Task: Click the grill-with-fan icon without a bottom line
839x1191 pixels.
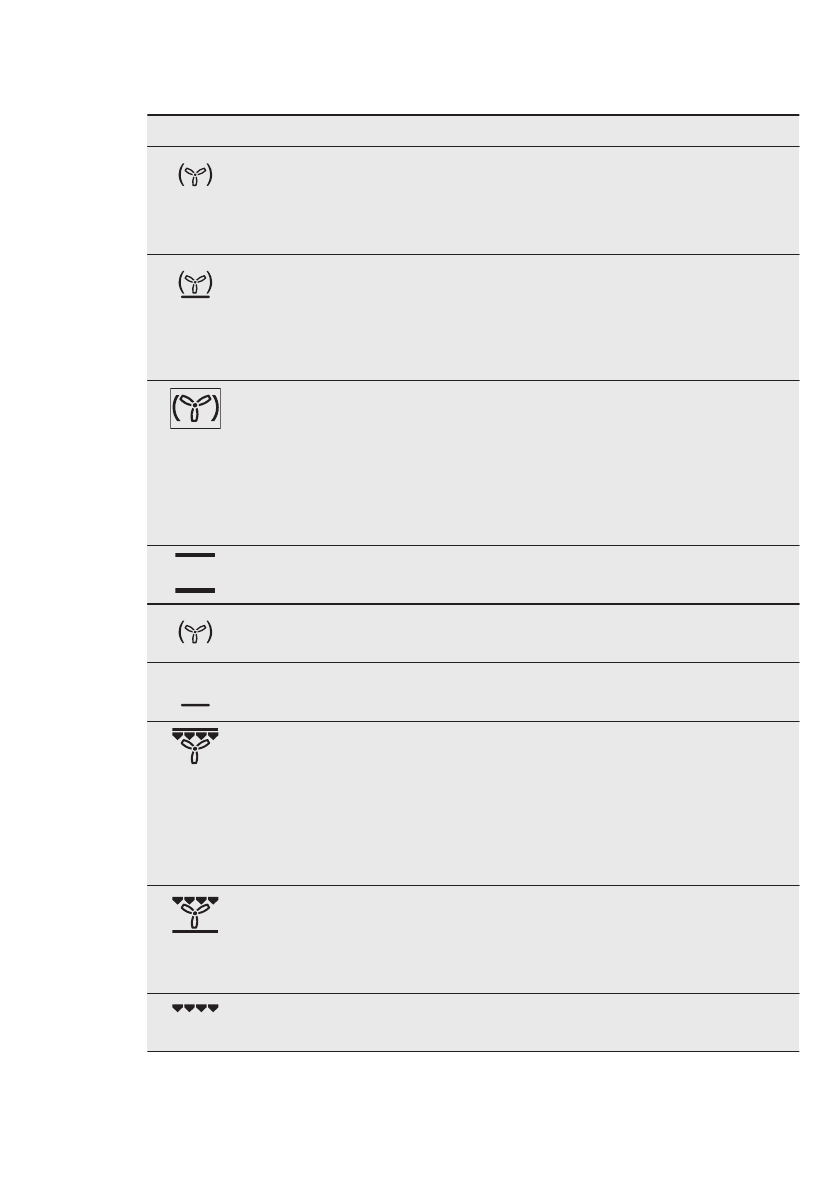Action: 196,747
